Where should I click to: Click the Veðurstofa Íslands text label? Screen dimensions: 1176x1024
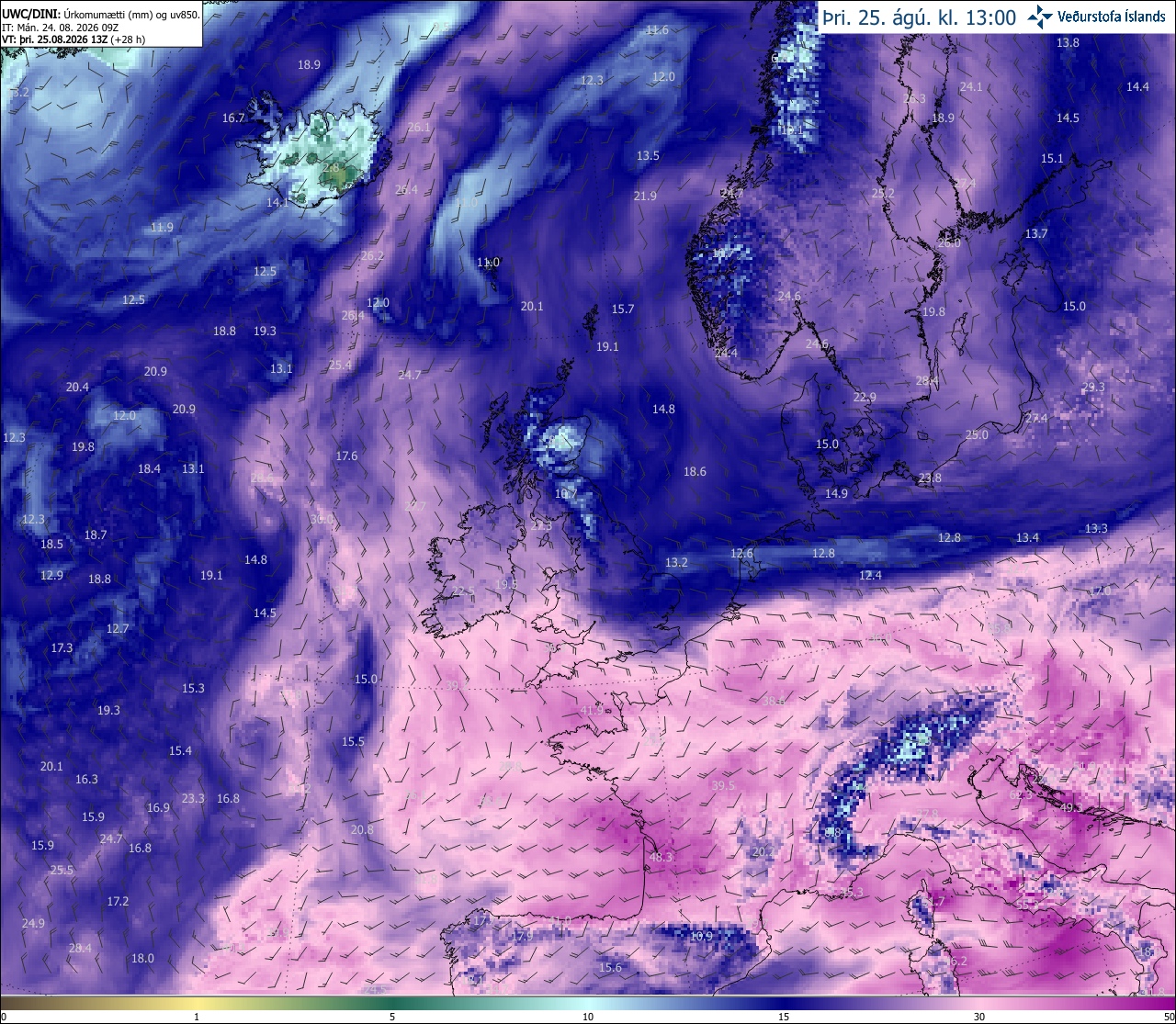1112,17
